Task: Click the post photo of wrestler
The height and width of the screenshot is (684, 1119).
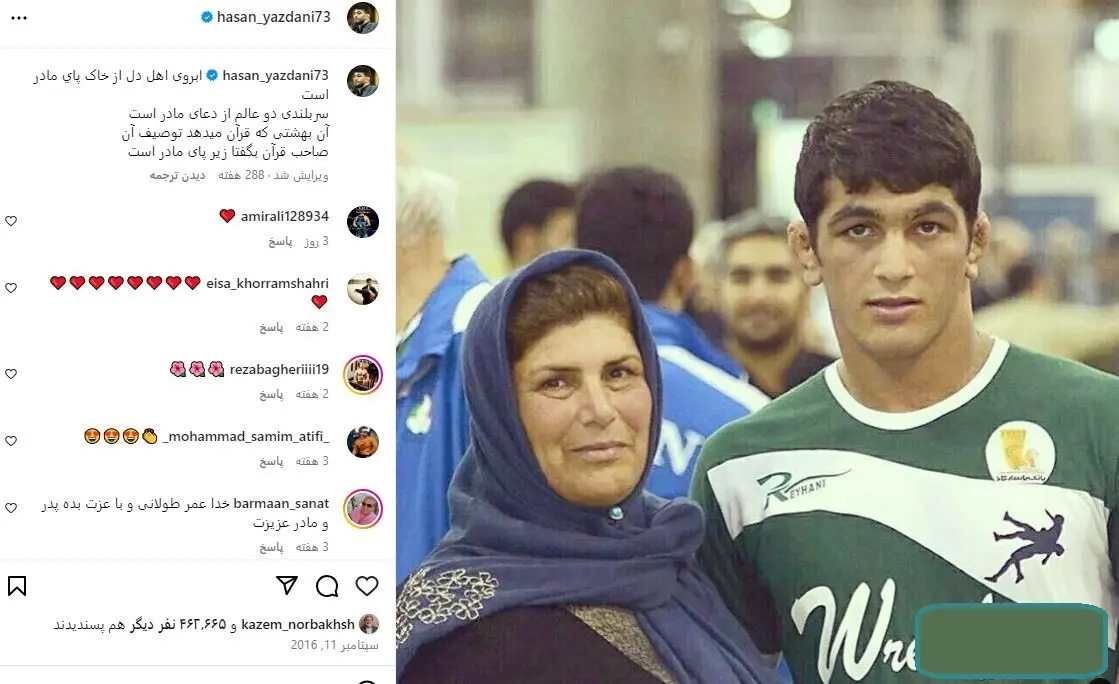Action: click(757, 342)
